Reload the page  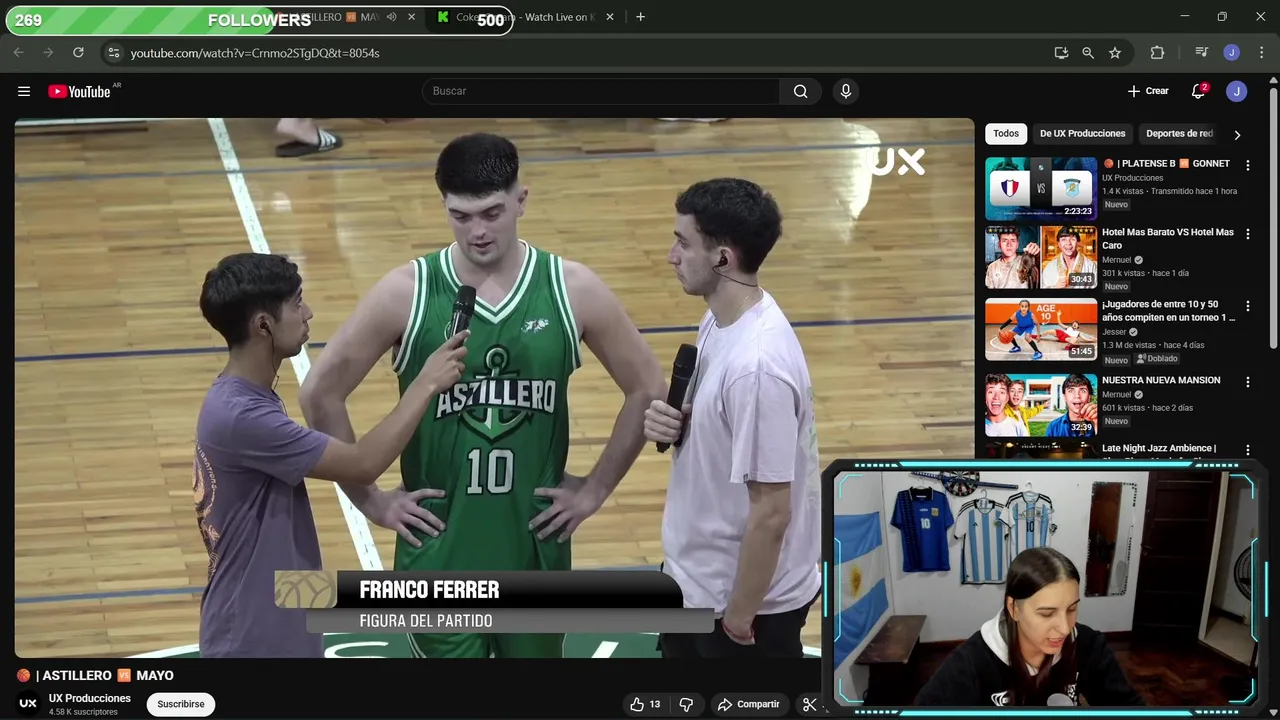pyautogui.click(x=78, y=53)
